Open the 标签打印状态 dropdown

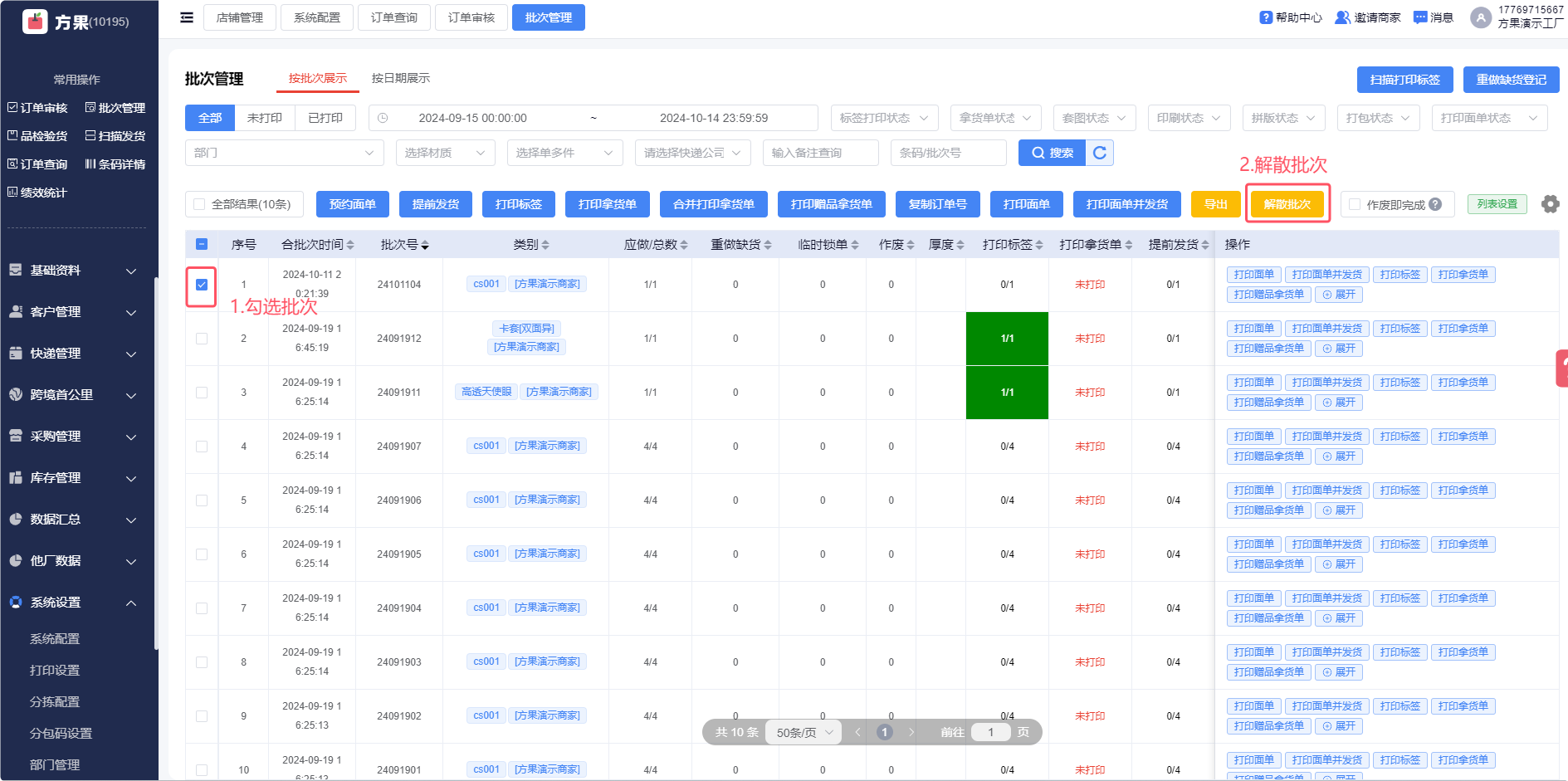(884, 118)
